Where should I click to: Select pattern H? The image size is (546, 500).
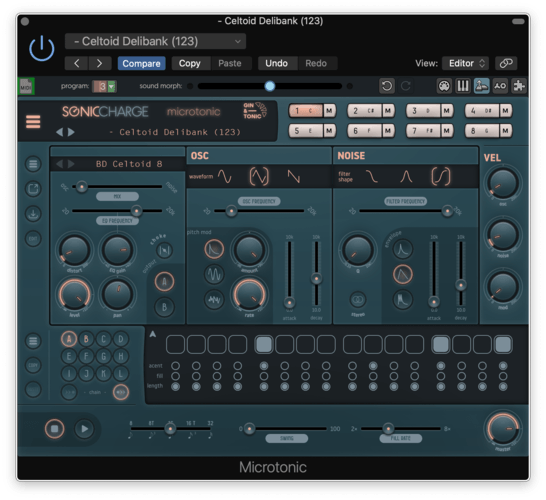(x=121, y=356)
